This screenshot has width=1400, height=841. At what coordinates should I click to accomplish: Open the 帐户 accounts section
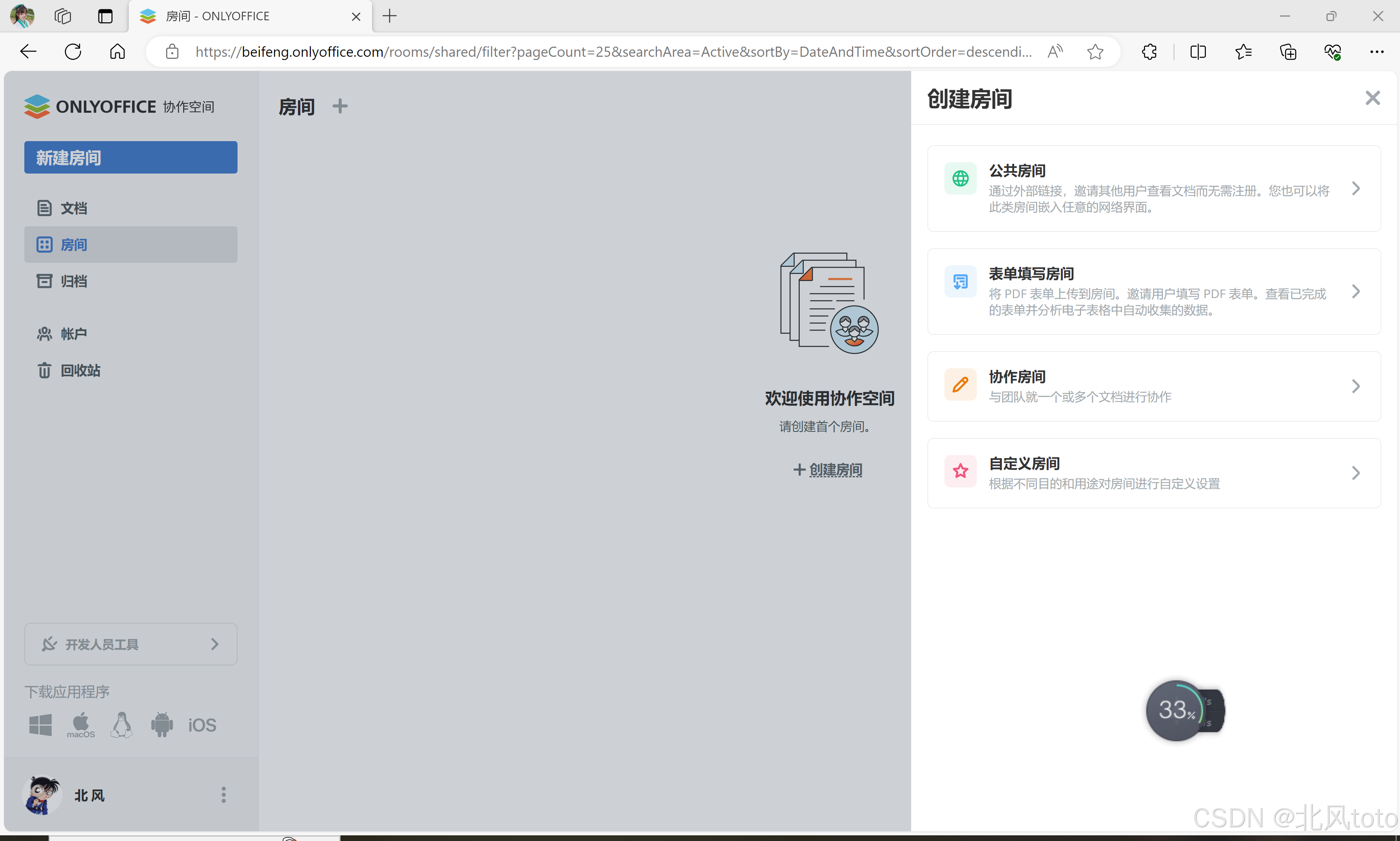coord(73,333)
